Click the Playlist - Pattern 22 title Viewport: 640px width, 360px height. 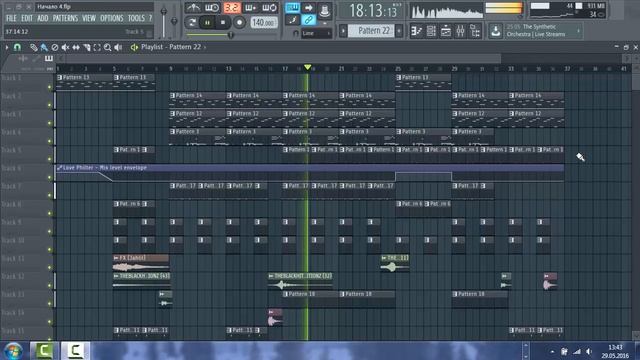tap(171, 47)
